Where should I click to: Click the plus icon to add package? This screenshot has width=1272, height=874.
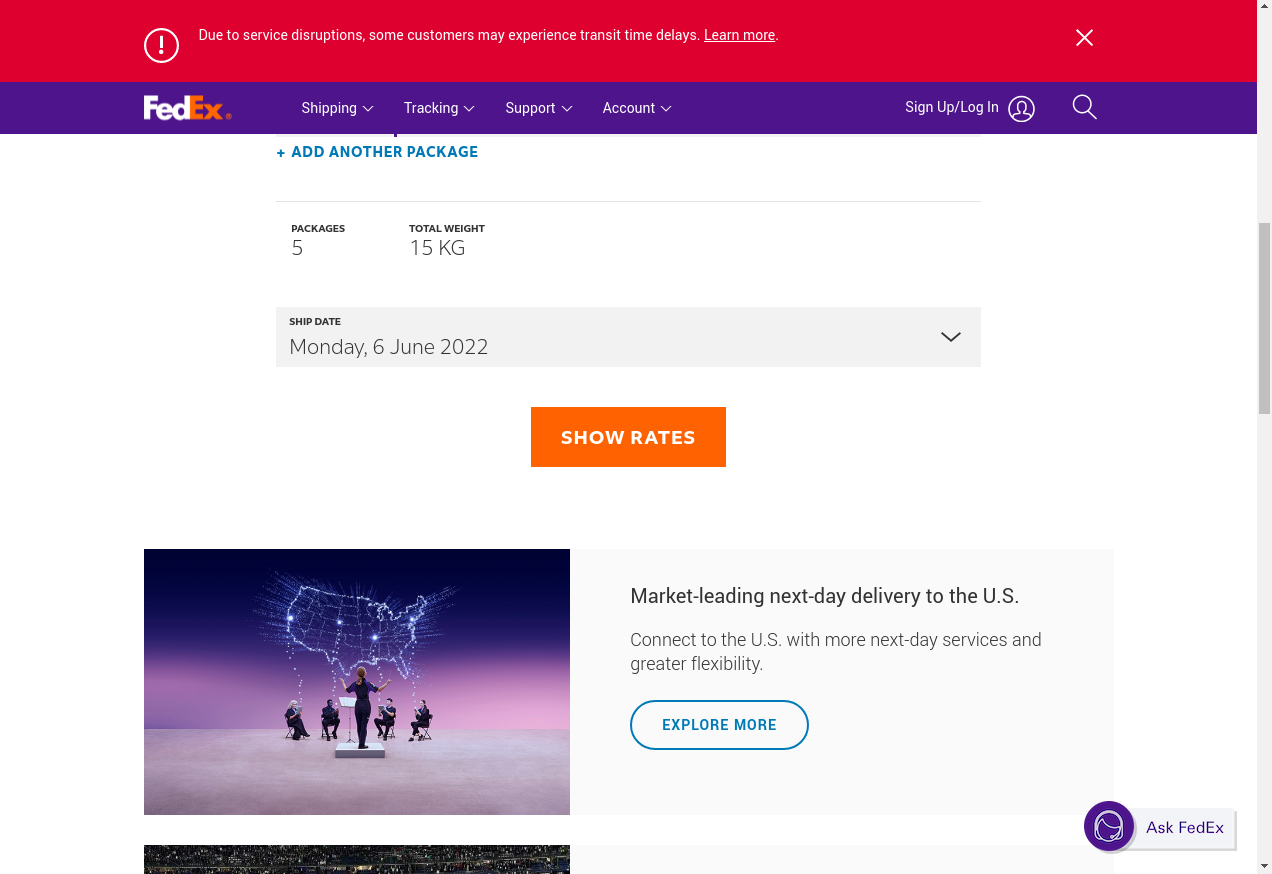(x=281, y=153)
